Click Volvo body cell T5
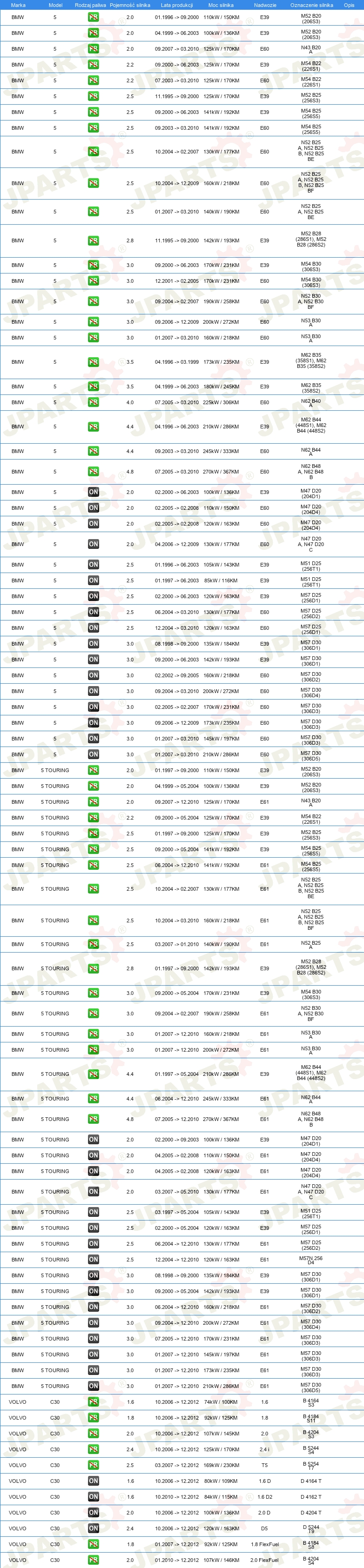The width and height of the screenshot is (364, 1568). pos(265,1465)
